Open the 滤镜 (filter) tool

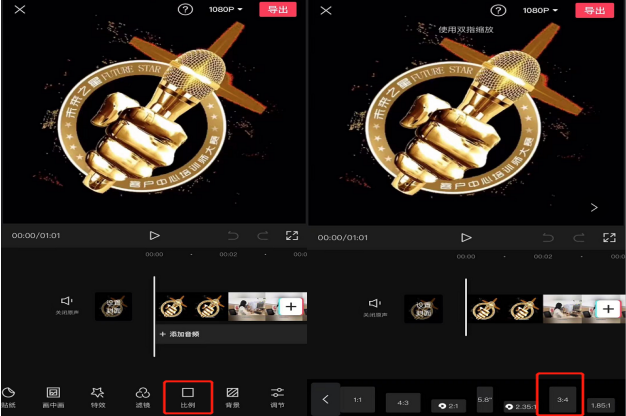(x=142, y=396)
